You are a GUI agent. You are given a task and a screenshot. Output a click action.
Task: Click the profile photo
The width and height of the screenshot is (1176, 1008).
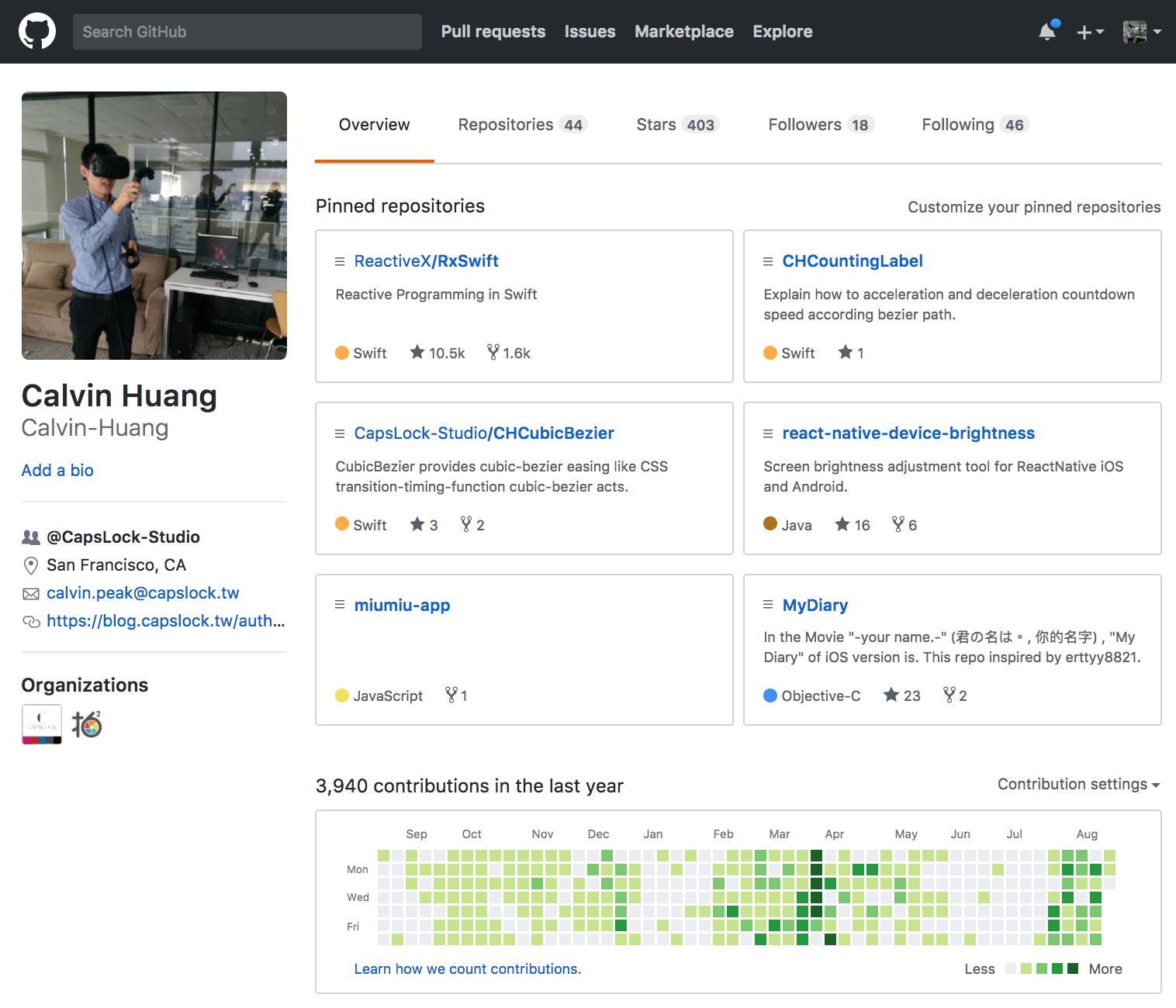[154, 226]
